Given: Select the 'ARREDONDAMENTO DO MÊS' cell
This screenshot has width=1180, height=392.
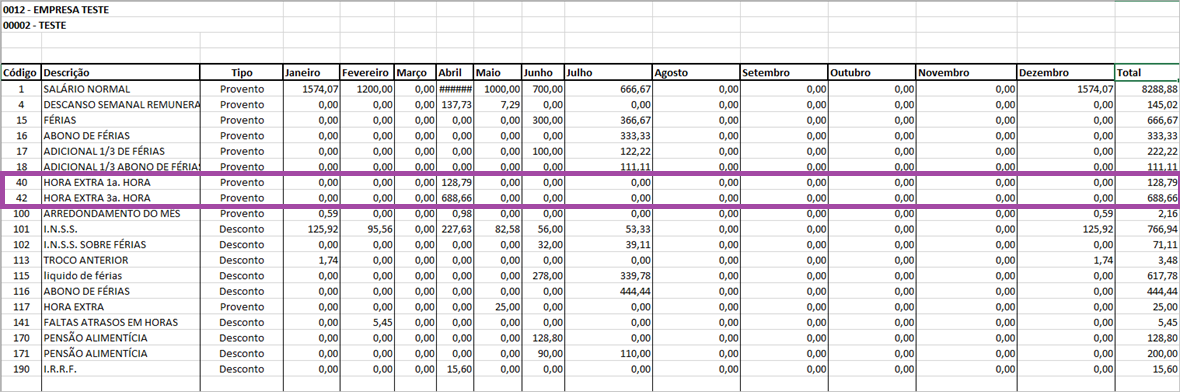Looking at the screenshot, I should (121, 213).
